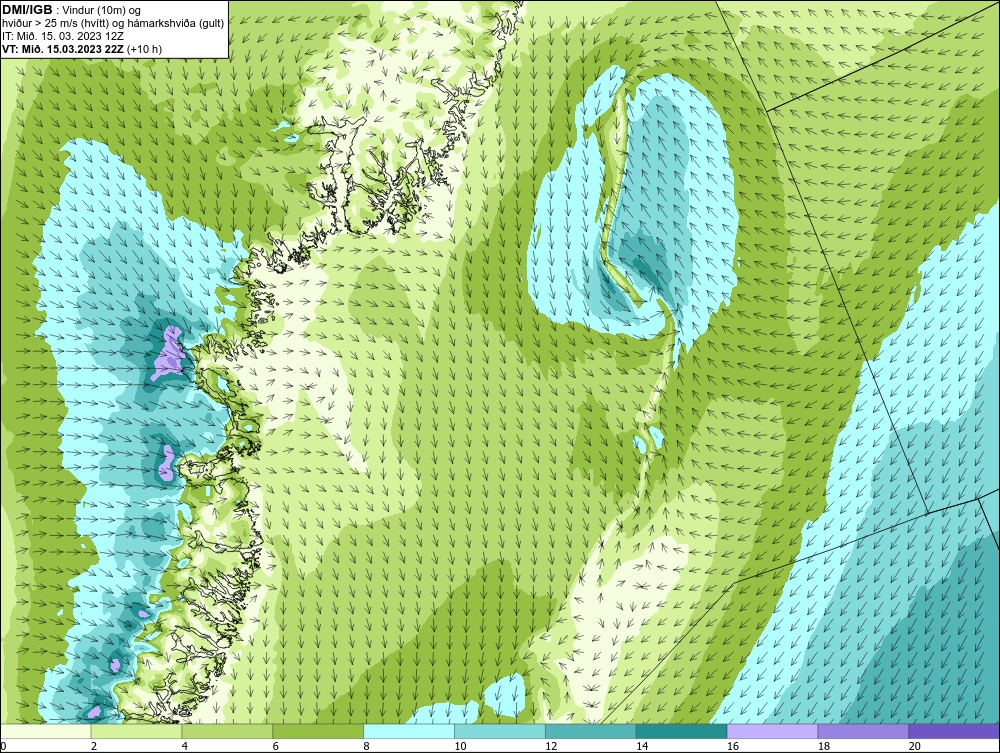
Task: Click the 6–8 m/s olive green swatch
Action: coord(318,731)
